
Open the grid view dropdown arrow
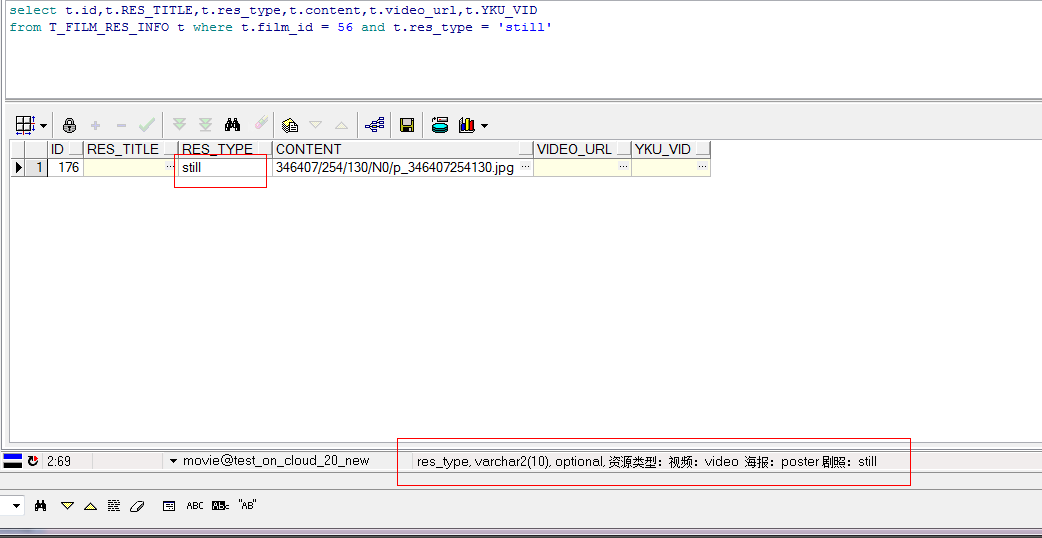[x=43, y=126]
